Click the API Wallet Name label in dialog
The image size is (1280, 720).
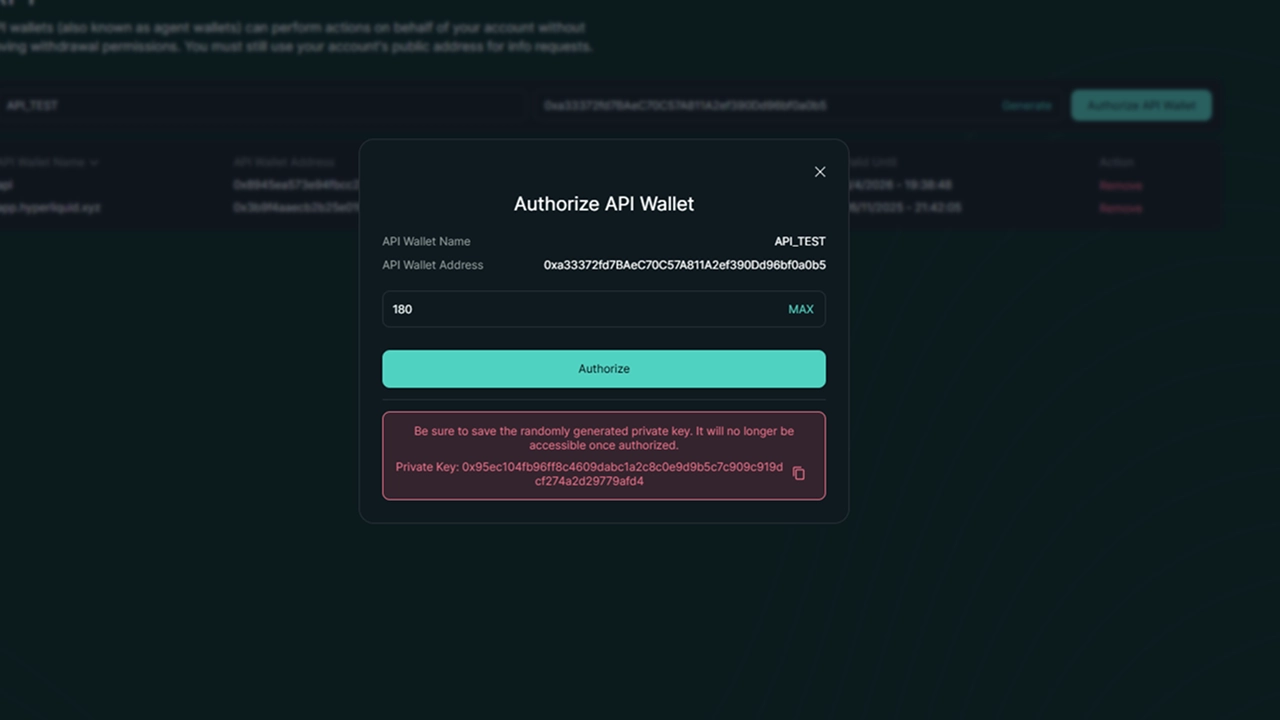coord(426,241)
